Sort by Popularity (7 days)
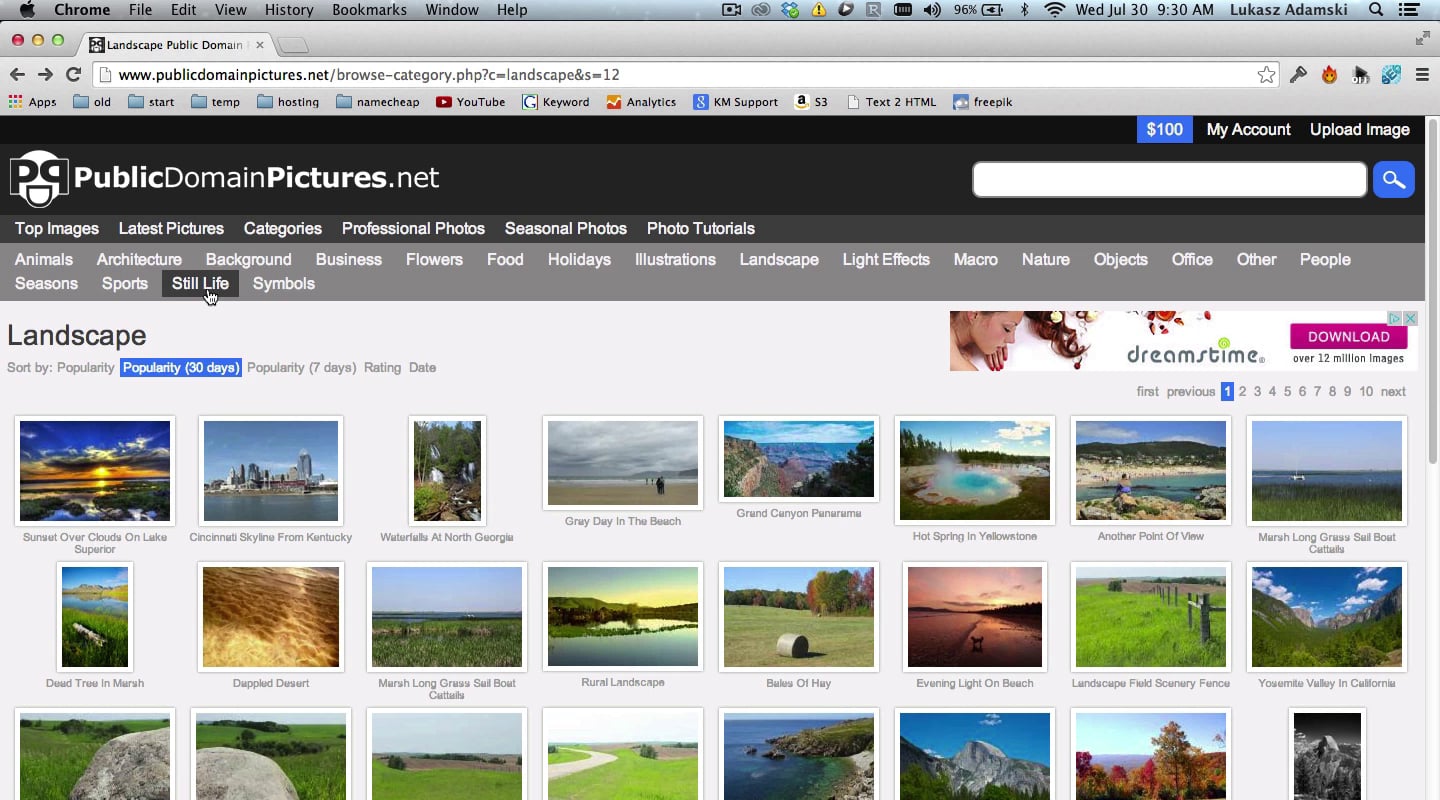Screen dimensions: 1440x800 point(301,368)
